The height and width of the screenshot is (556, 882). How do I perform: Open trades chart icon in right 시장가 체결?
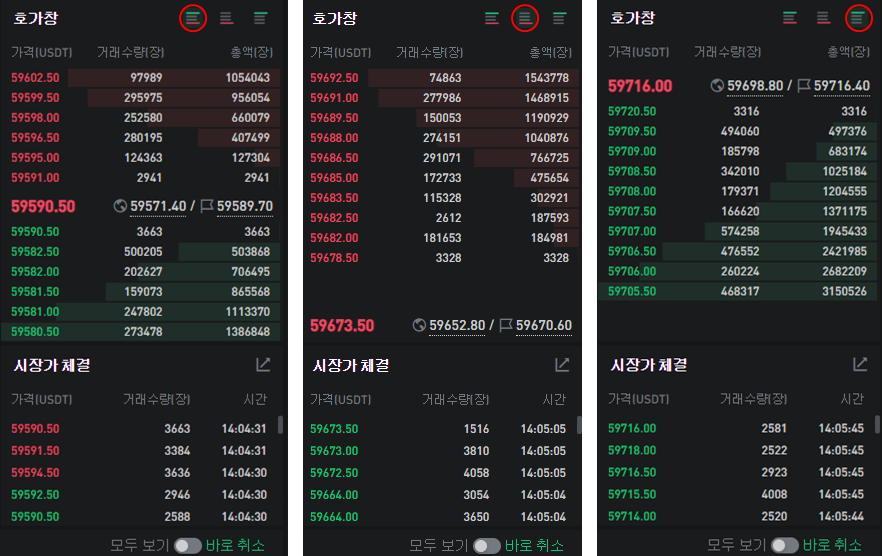pos(860,364)
